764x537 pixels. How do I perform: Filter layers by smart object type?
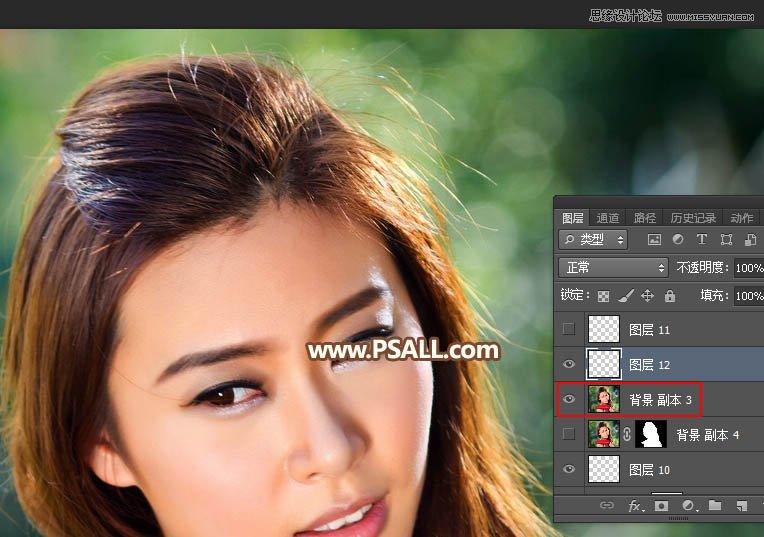pyautogui.click(x=750, y=239)
